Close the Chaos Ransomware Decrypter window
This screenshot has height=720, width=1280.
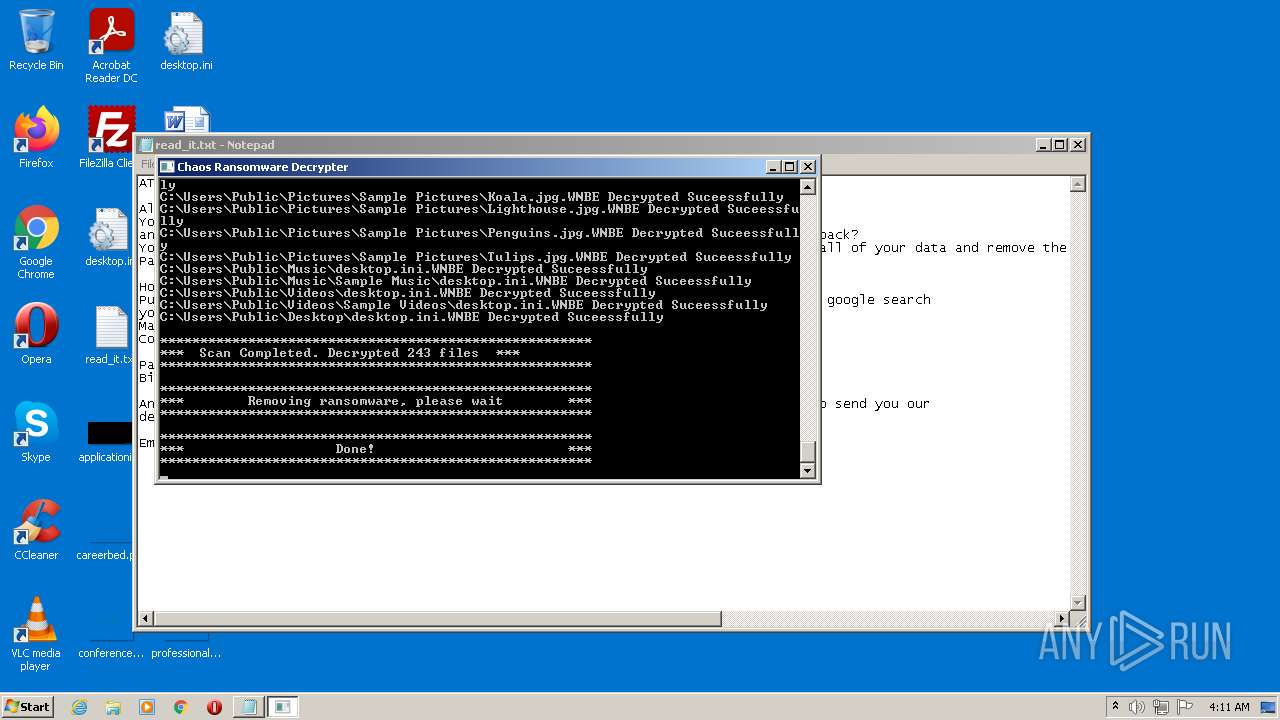click(808, 167)
